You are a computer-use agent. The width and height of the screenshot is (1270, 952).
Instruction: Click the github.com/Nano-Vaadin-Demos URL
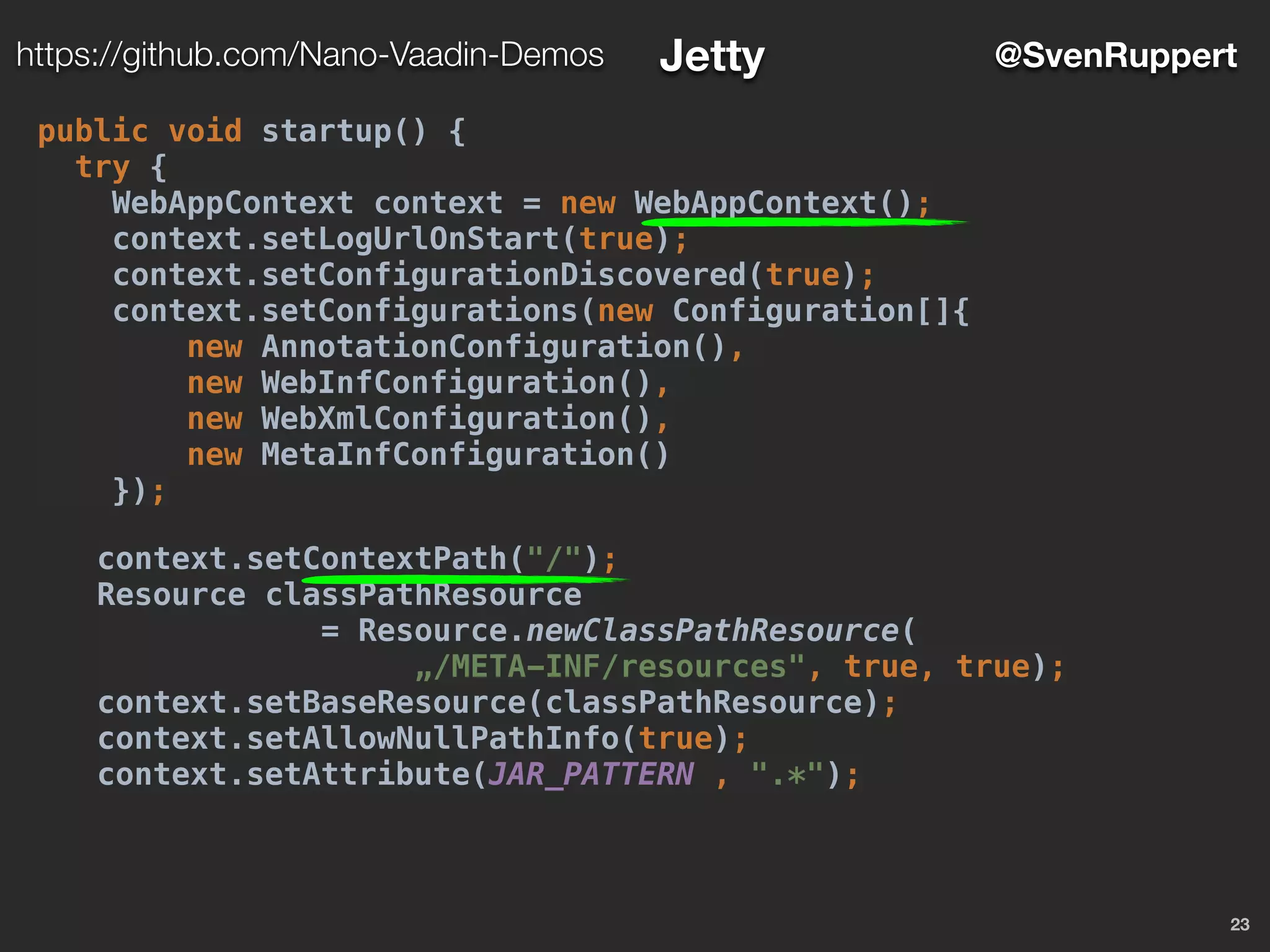click(x=309, y=55)
